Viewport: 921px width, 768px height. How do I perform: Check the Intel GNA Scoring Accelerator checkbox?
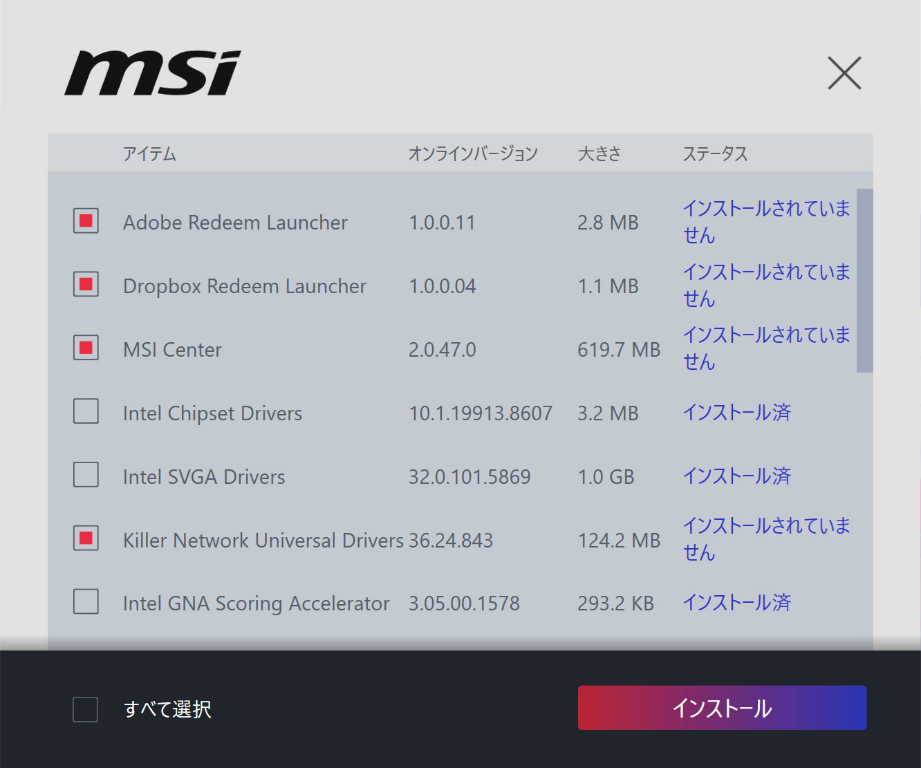[x=86, y=601]
